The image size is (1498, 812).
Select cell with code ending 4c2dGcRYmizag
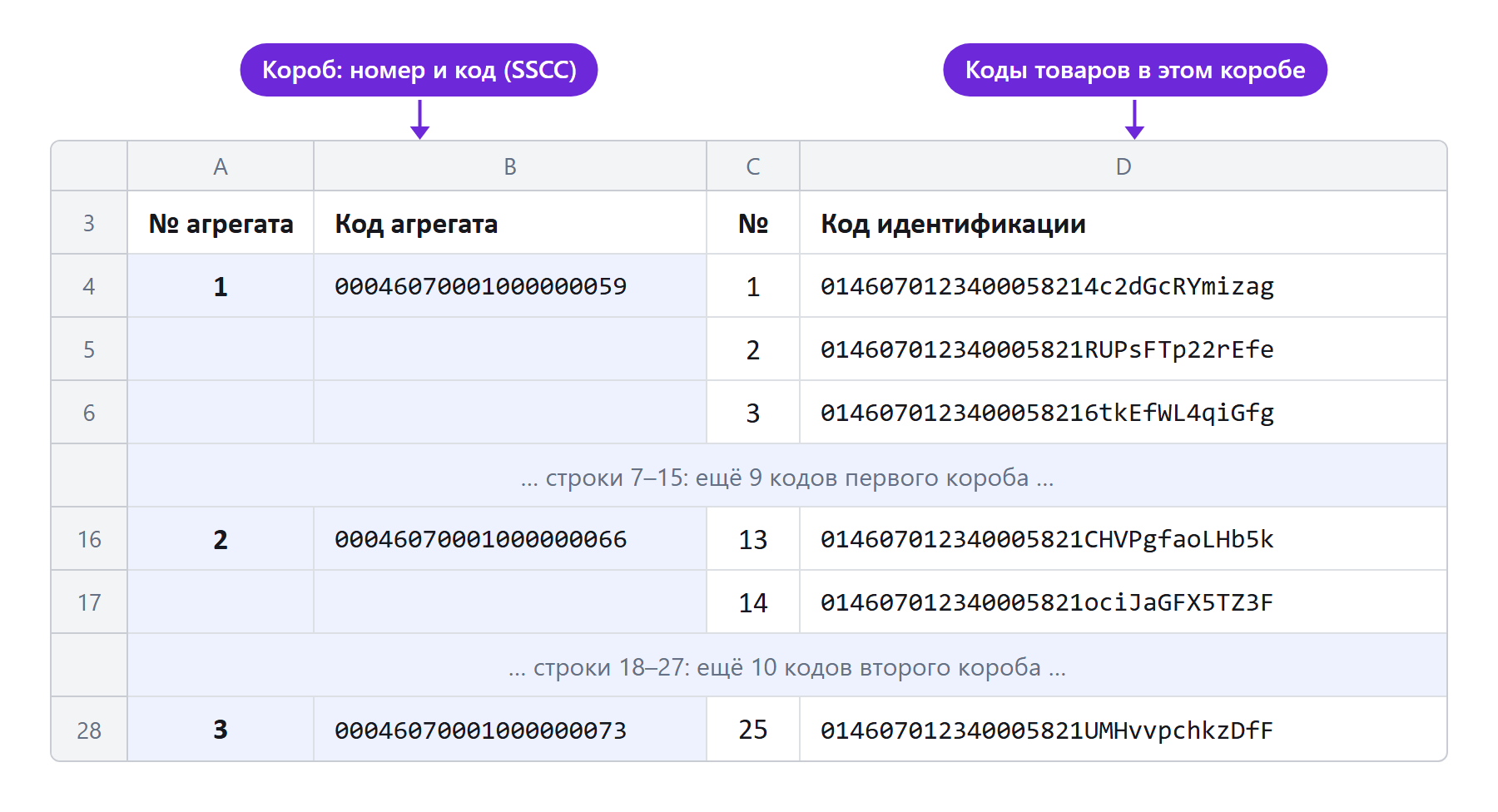1123,286
